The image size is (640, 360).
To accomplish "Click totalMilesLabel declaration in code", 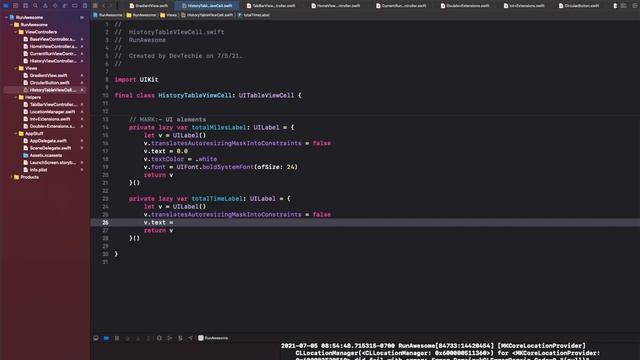I will click(x=219, y=127).
